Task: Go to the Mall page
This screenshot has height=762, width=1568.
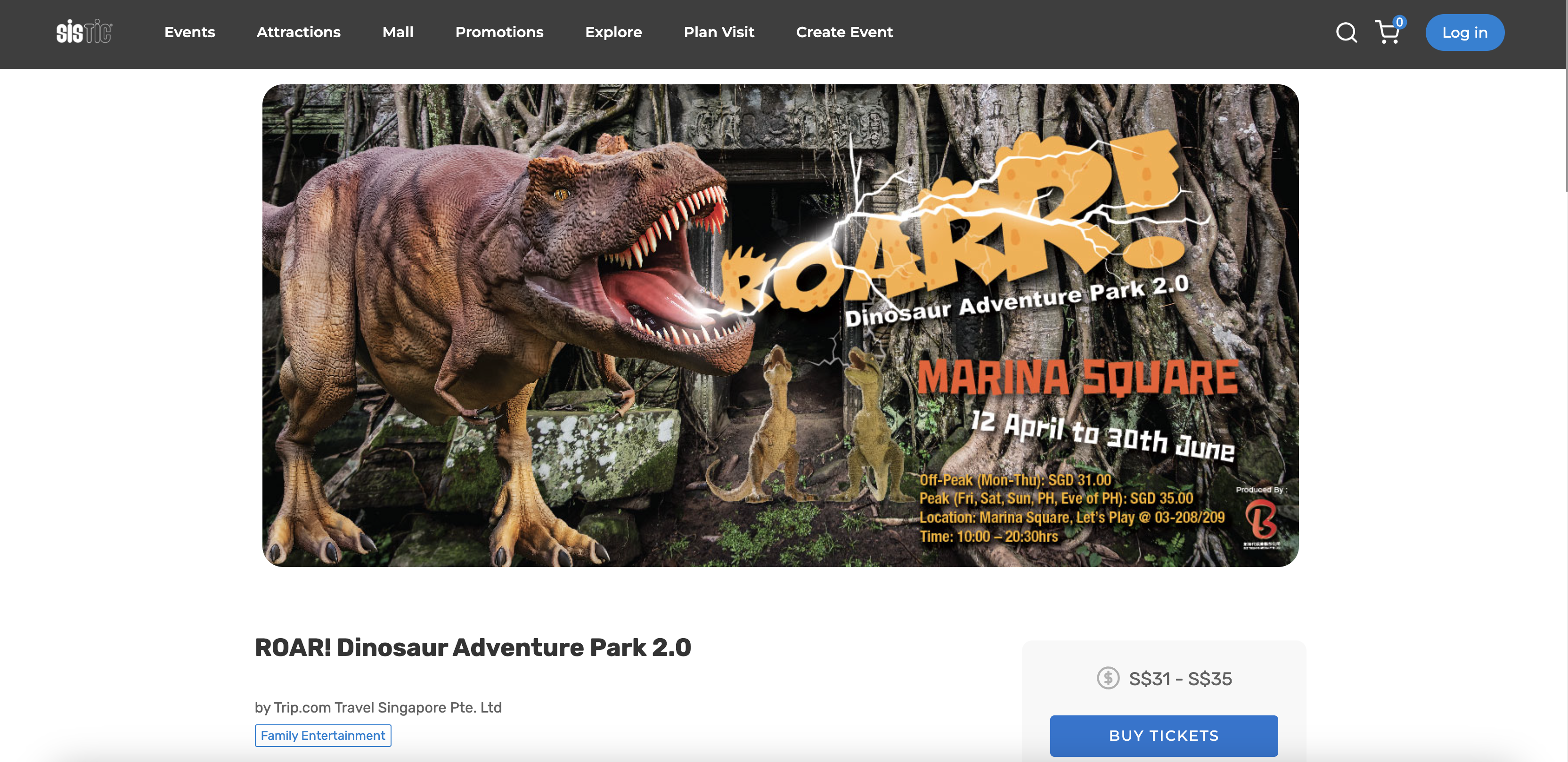Action: tap(398, 32)
